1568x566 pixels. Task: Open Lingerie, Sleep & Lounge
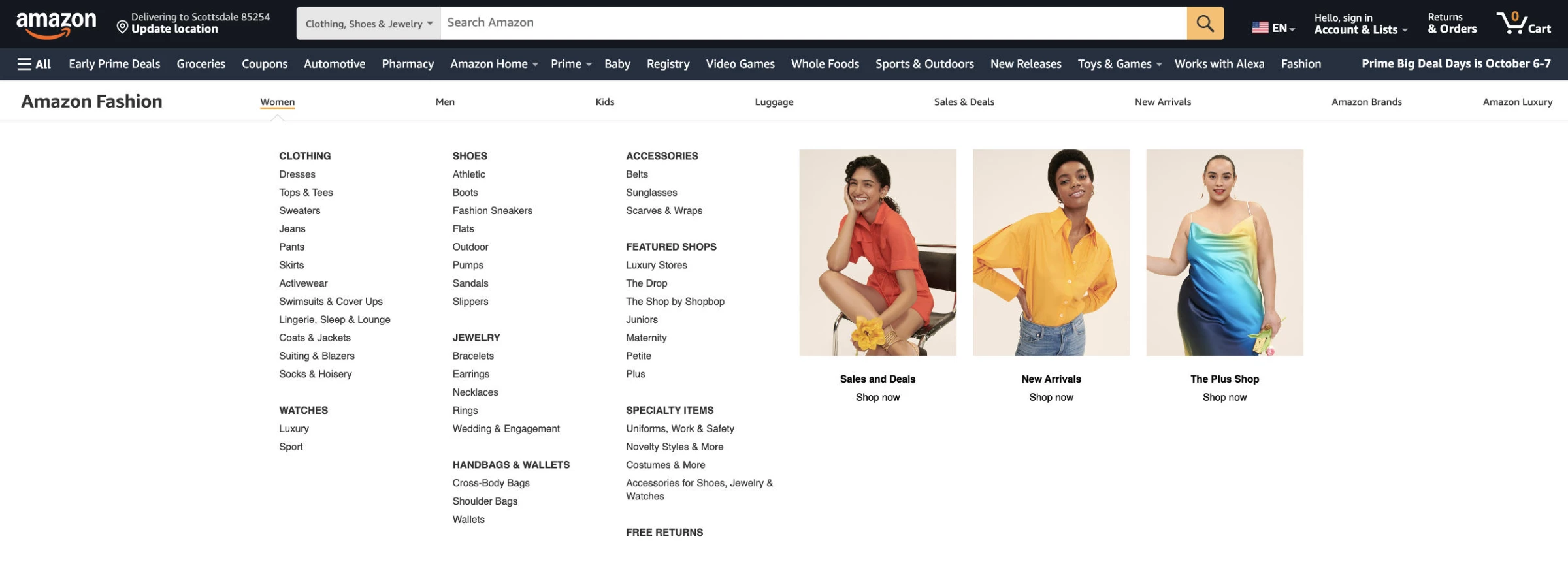coord(335,320)
